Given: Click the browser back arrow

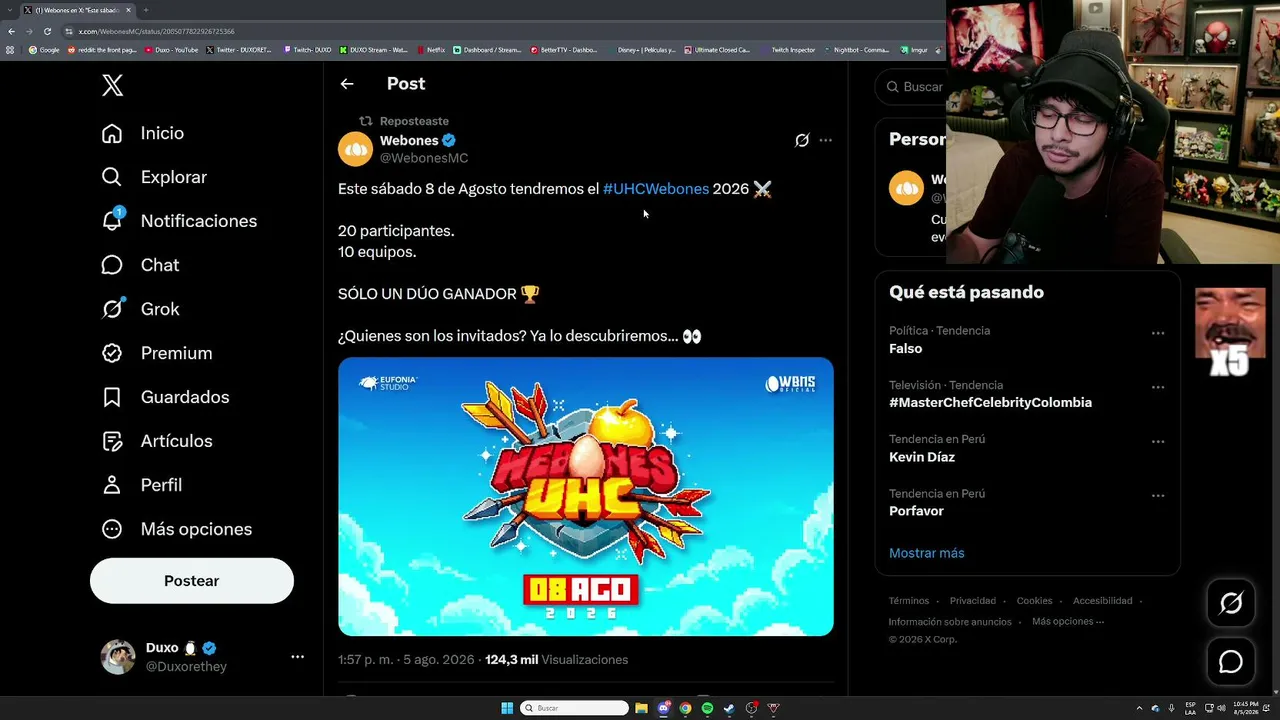Looking at the screenshot, I should tap(11, 31).
